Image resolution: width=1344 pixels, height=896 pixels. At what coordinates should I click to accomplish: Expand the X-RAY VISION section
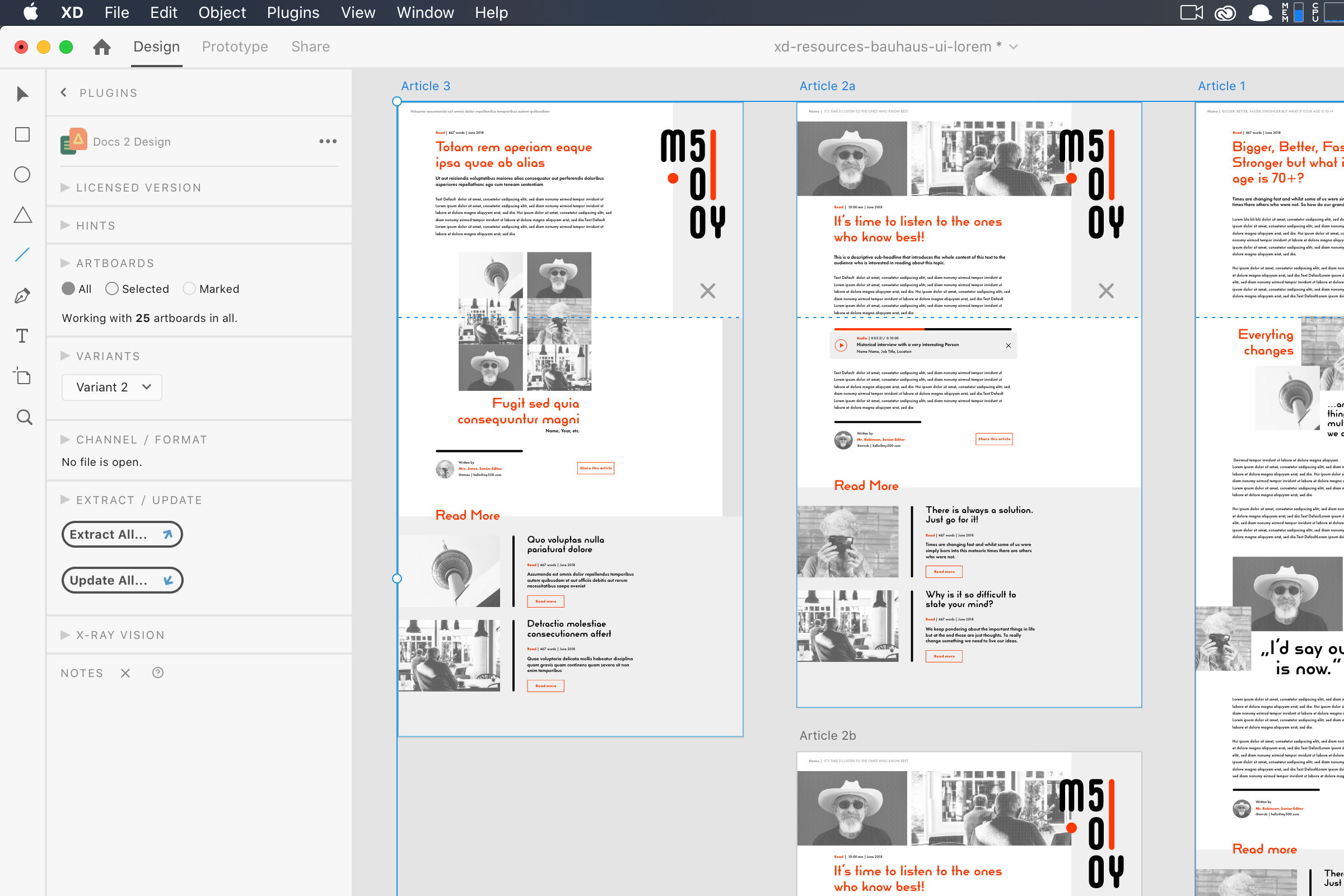point(64,634)
